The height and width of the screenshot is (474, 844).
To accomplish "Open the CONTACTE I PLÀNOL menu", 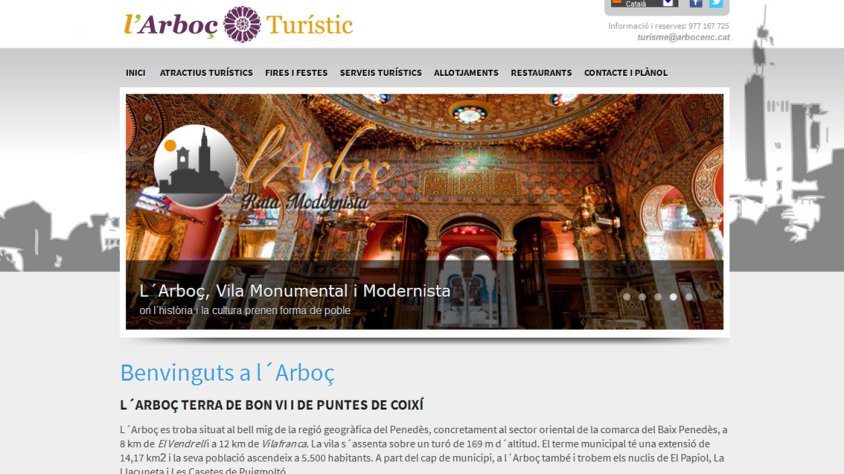I will tap(625, 73).
